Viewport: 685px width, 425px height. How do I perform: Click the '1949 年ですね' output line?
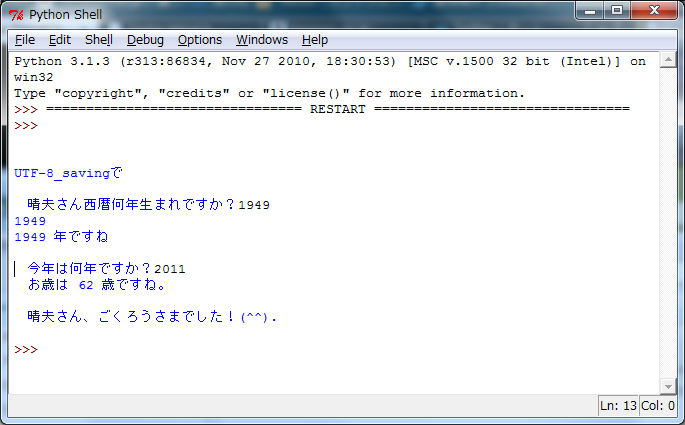coord(61,237)
